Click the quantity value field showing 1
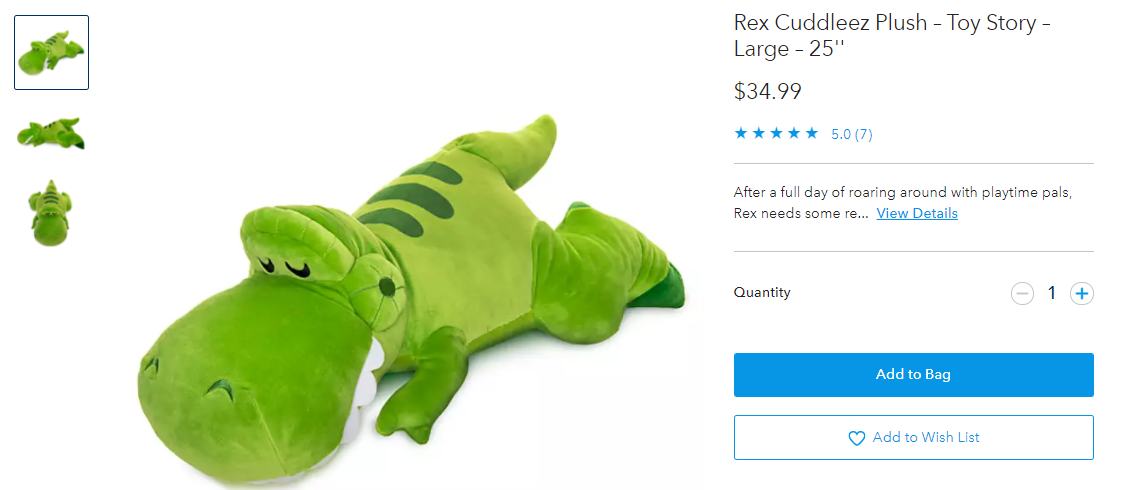Image resolution: width=1135 pixels, height=490 pixels. [x=1051, y=293]
